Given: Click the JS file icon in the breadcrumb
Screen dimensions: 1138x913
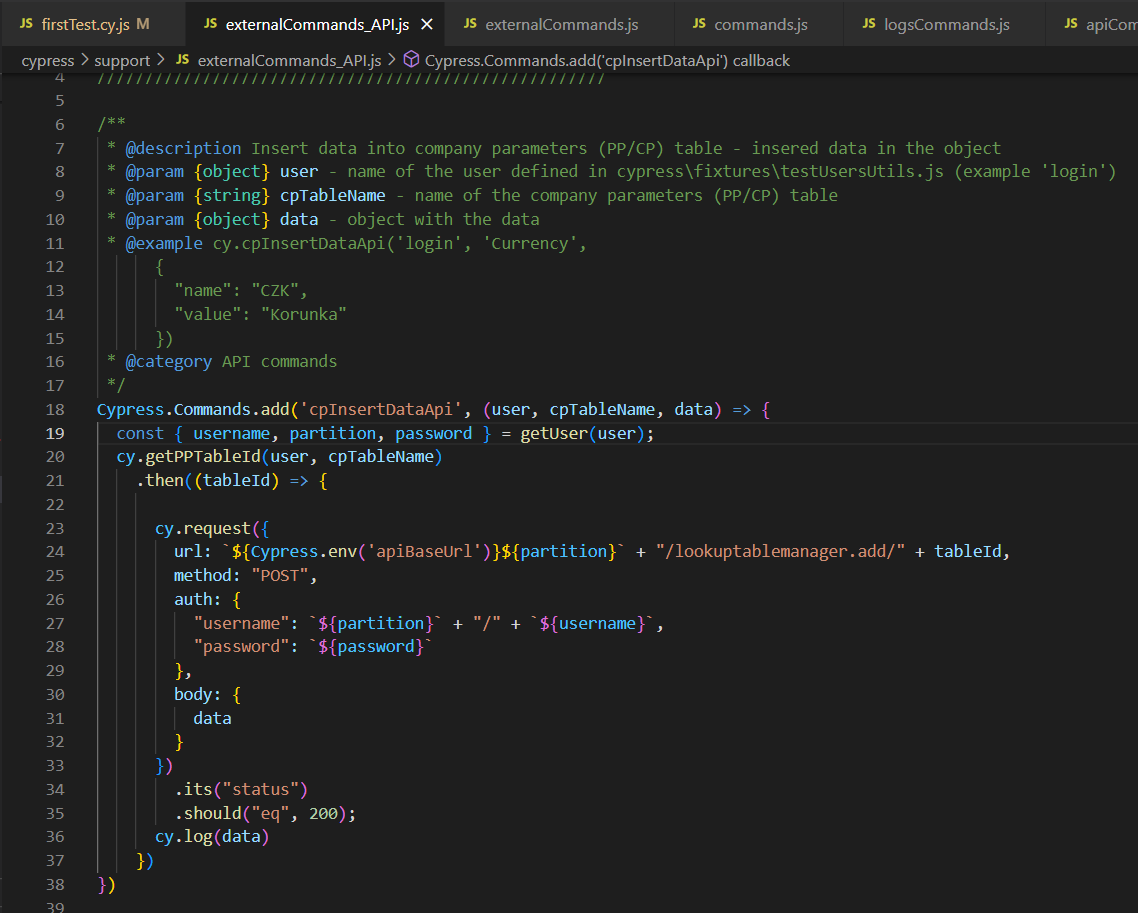Looking at the screenshot, I should 182,61.
